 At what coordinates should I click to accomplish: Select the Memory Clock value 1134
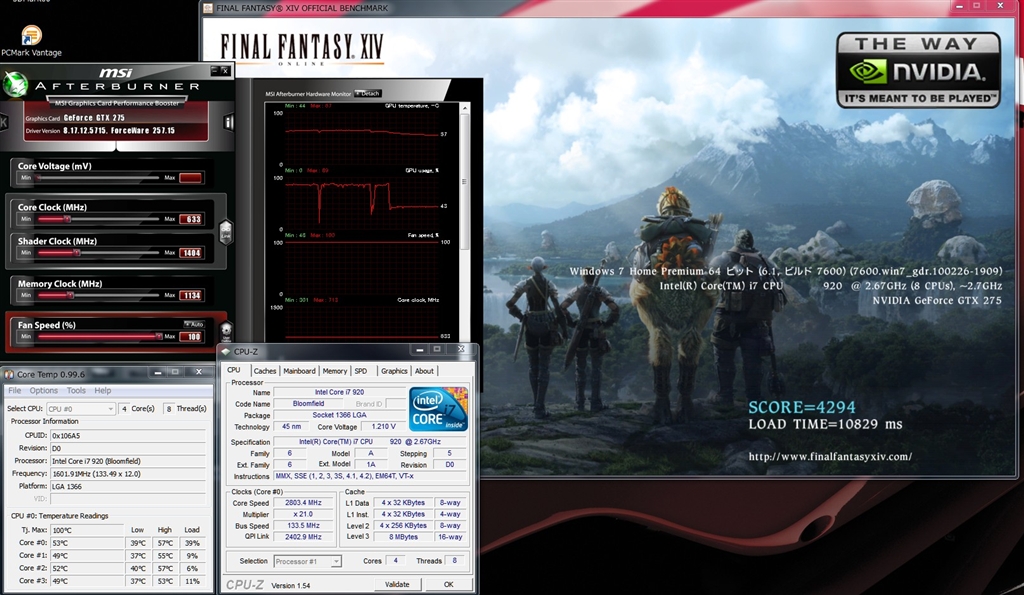click(x=191, y=295)
